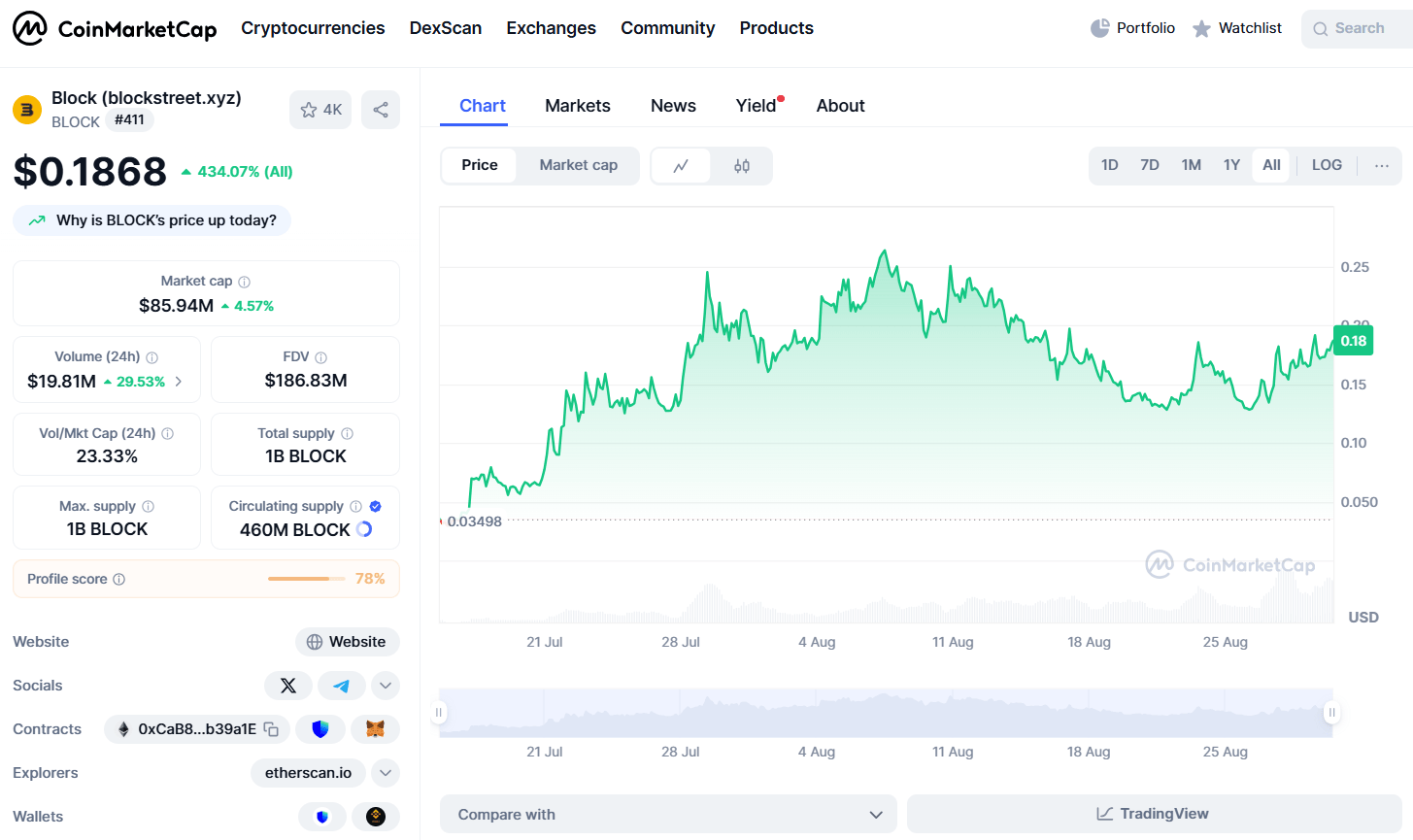The height and width of the screenshot is (840, 1413).
Task: Set chart range to 1Y
Action: point(1232,166)
